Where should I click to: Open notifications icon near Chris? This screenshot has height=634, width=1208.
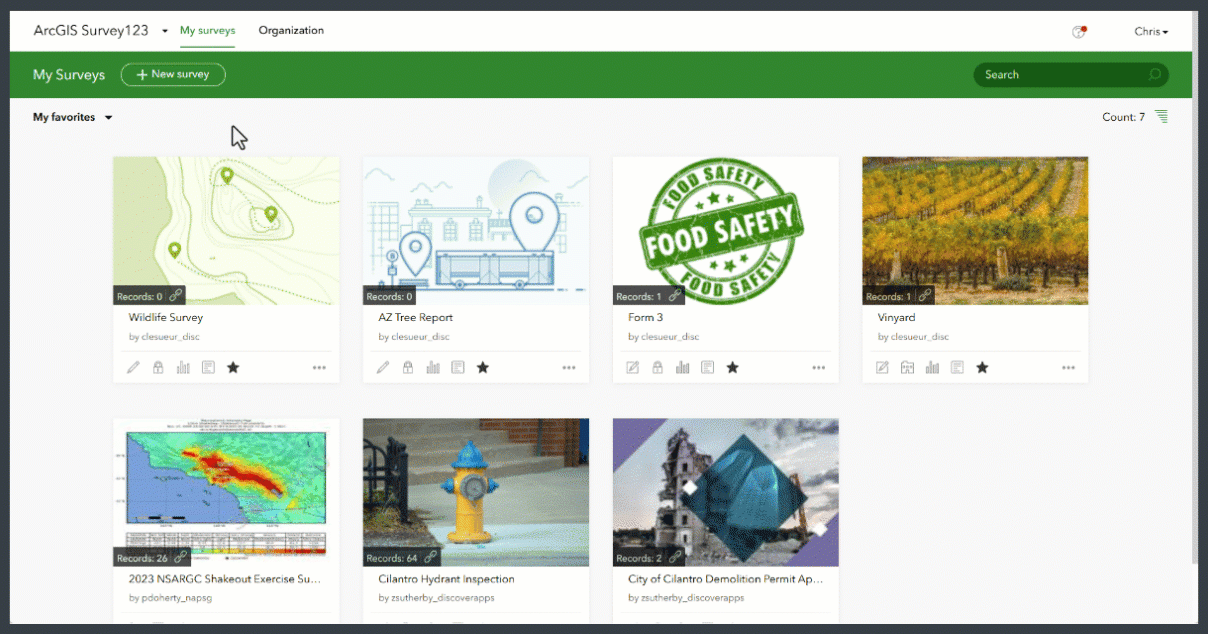[1079, 32]
